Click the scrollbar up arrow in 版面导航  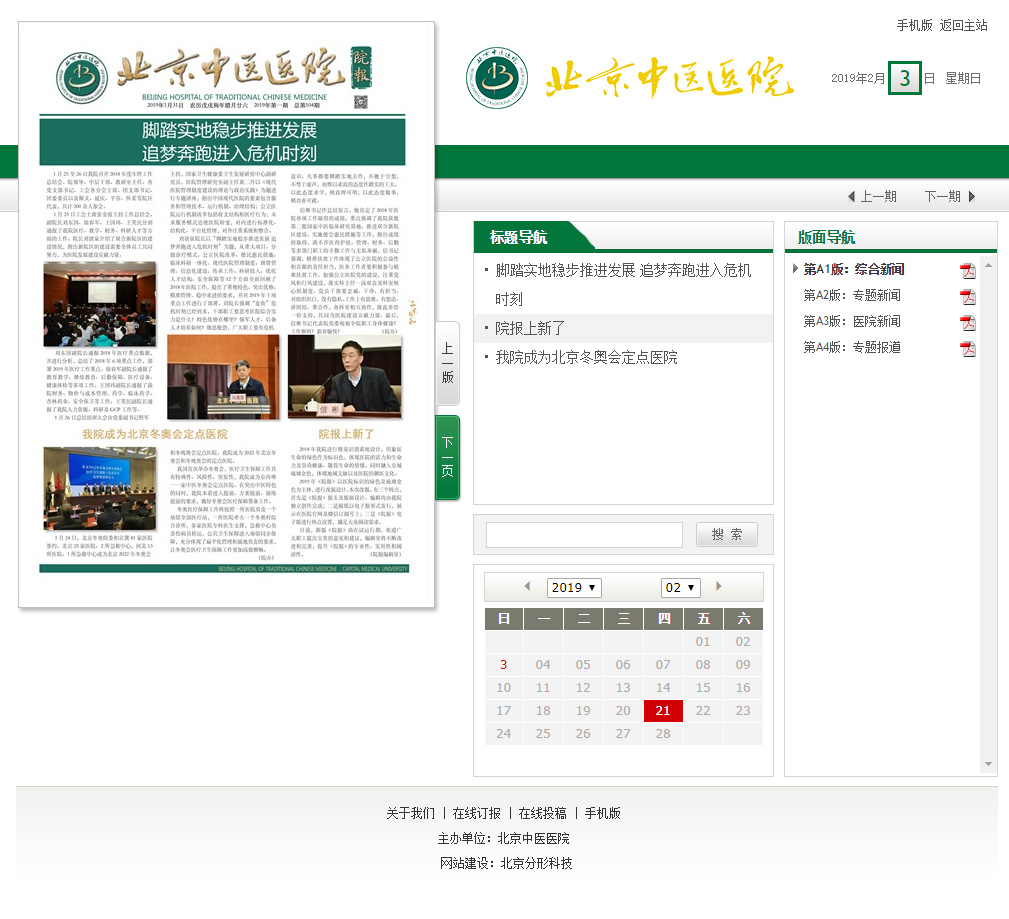(x=988, y=265)
